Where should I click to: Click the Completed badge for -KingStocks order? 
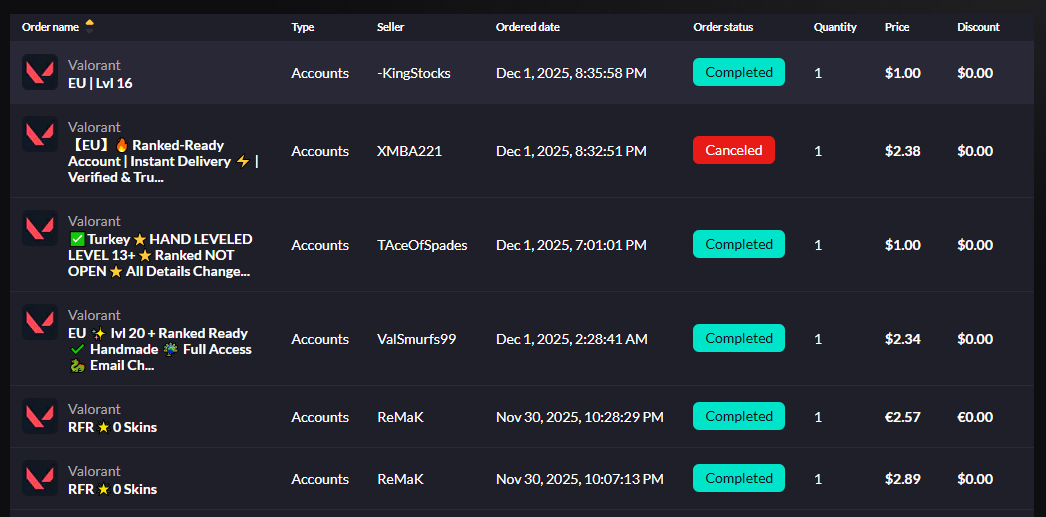(x=739, y=72)
